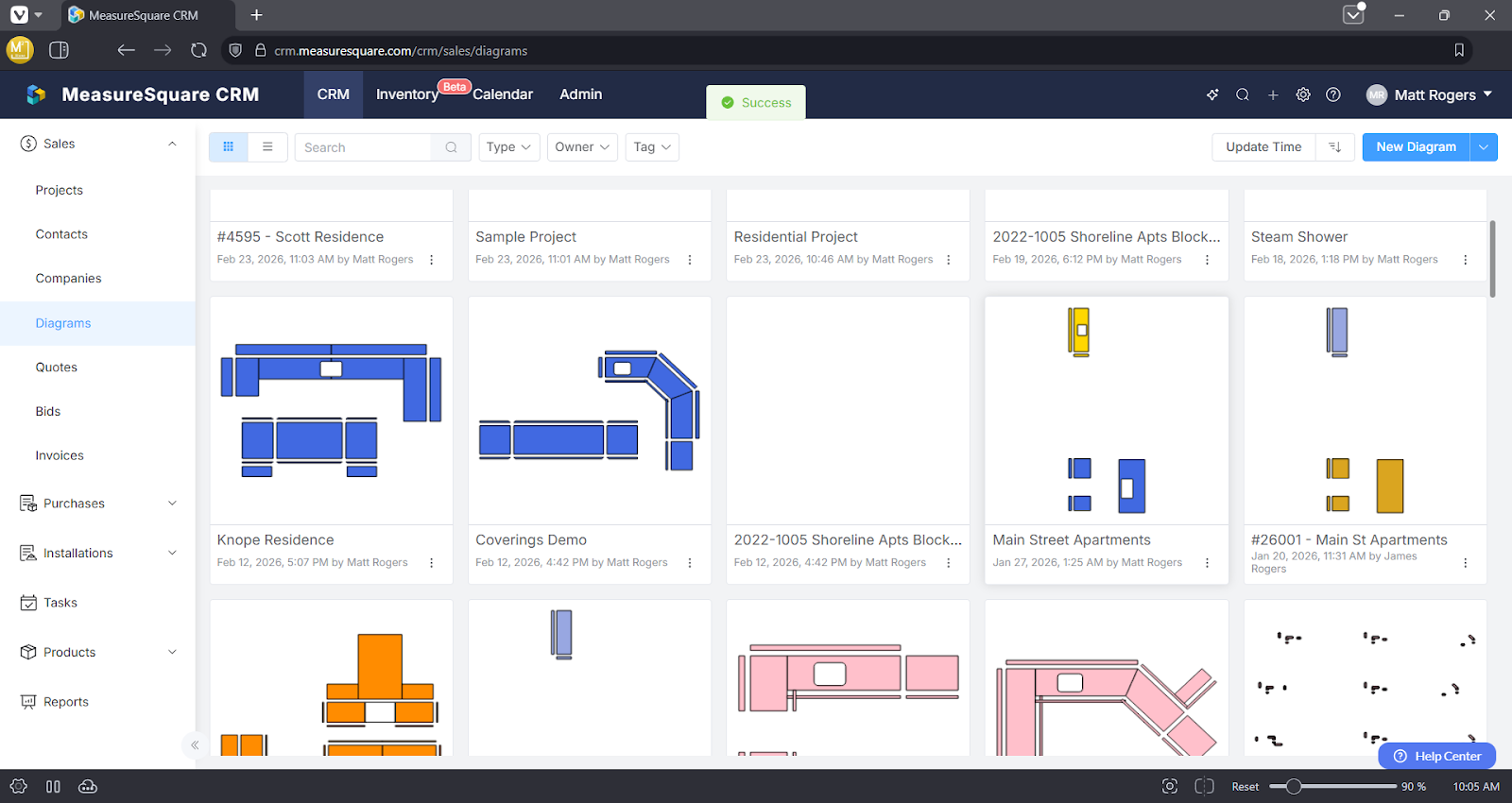Toggle the sort order icon beside Update Time
The width and height of the screenshot is (1512, 803).
(1334, 147)
